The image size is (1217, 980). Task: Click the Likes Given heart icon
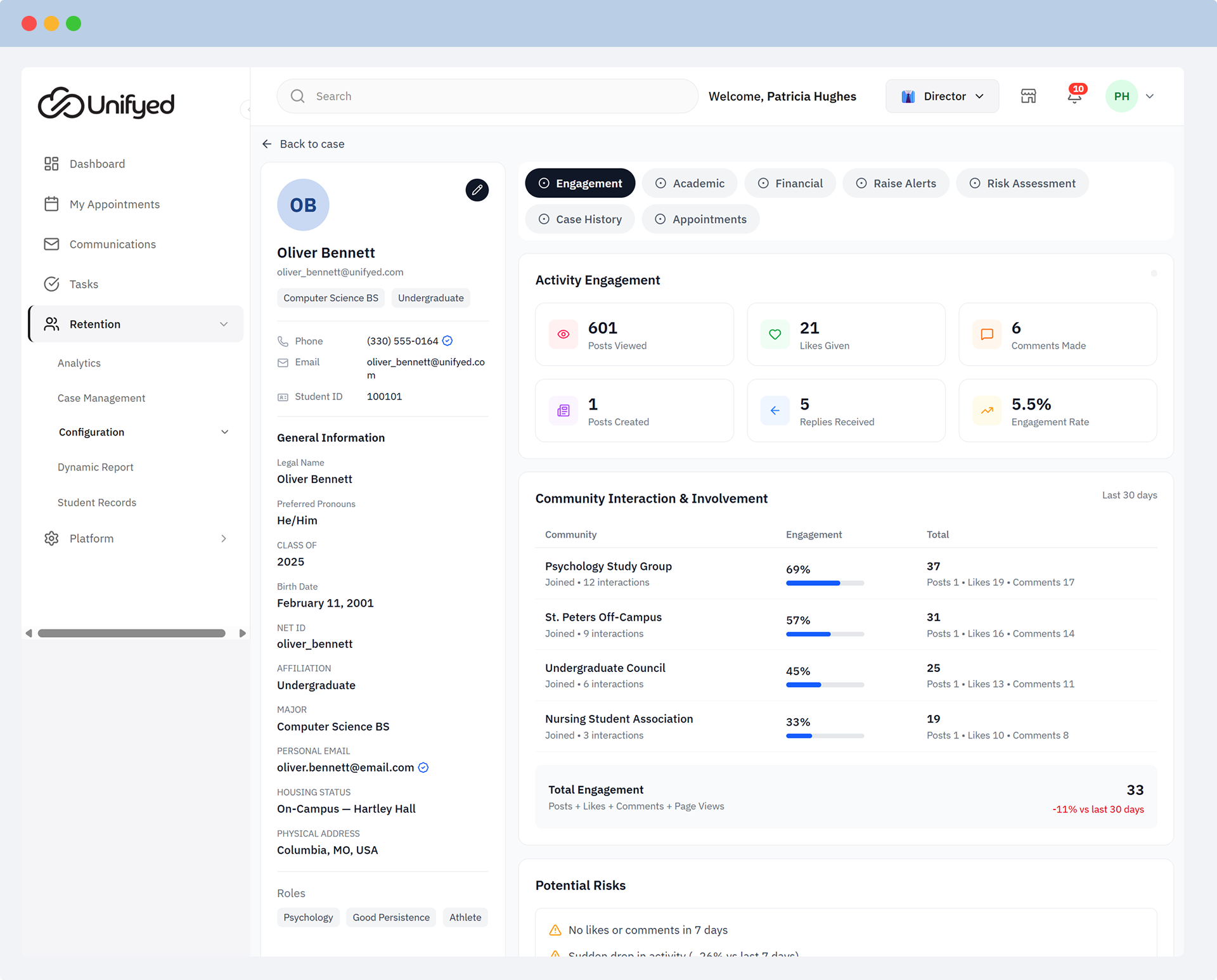click(775, 334)
